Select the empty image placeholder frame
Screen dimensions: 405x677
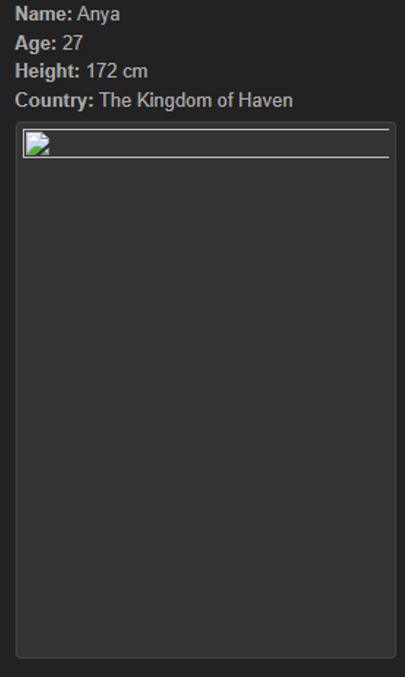click(x=206, y=143)
